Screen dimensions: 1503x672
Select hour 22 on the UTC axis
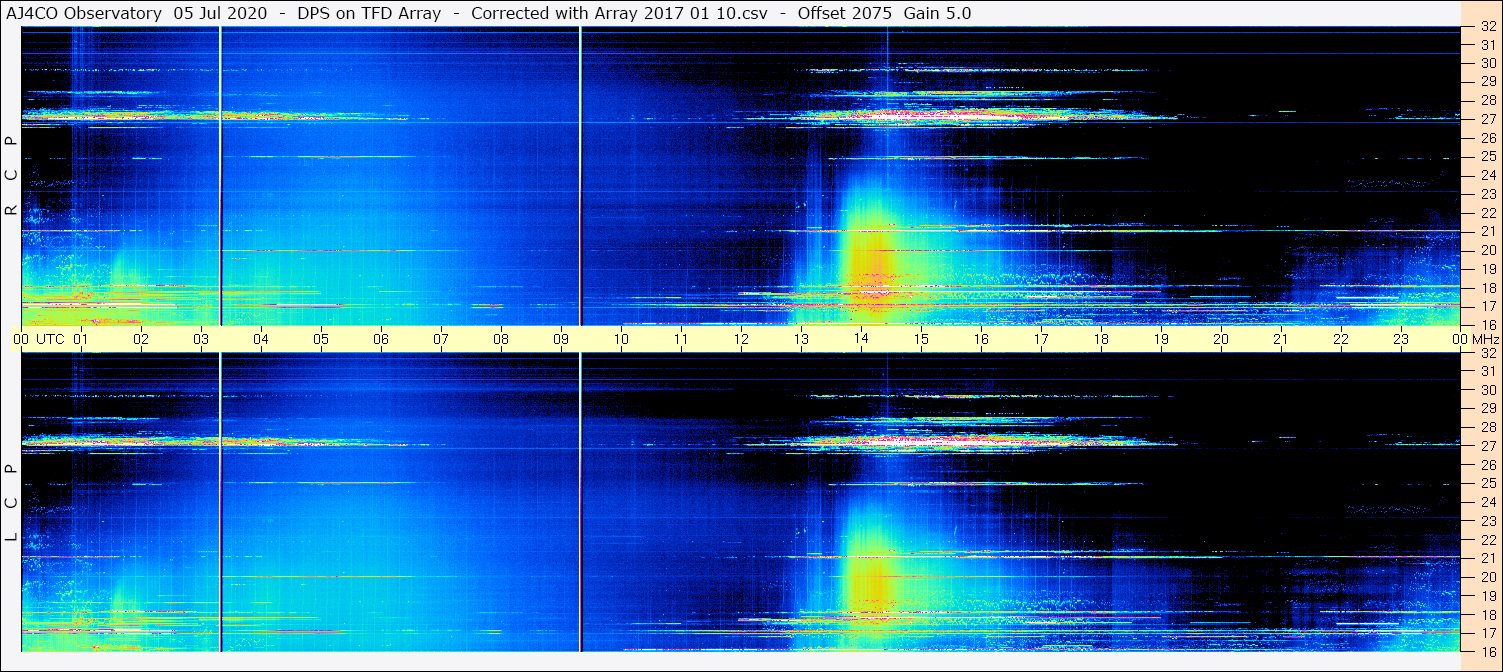tap(1341, 339)
